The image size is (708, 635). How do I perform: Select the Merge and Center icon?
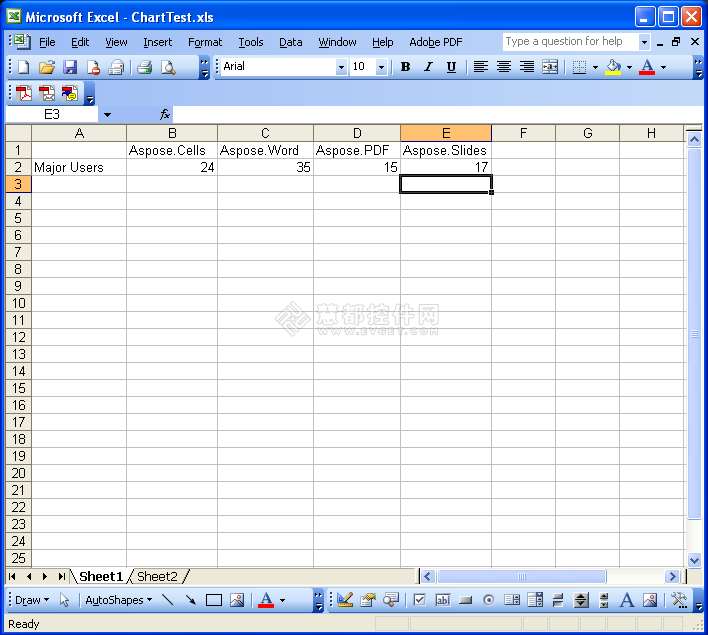tap(550, 67)
